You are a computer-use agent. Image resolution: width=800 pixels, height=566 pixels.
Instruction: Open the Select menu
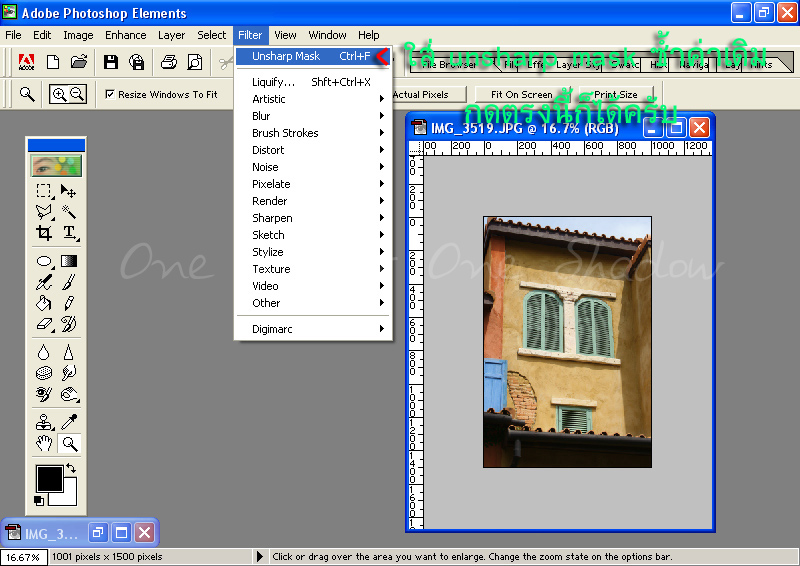click(x=211, y=35)
